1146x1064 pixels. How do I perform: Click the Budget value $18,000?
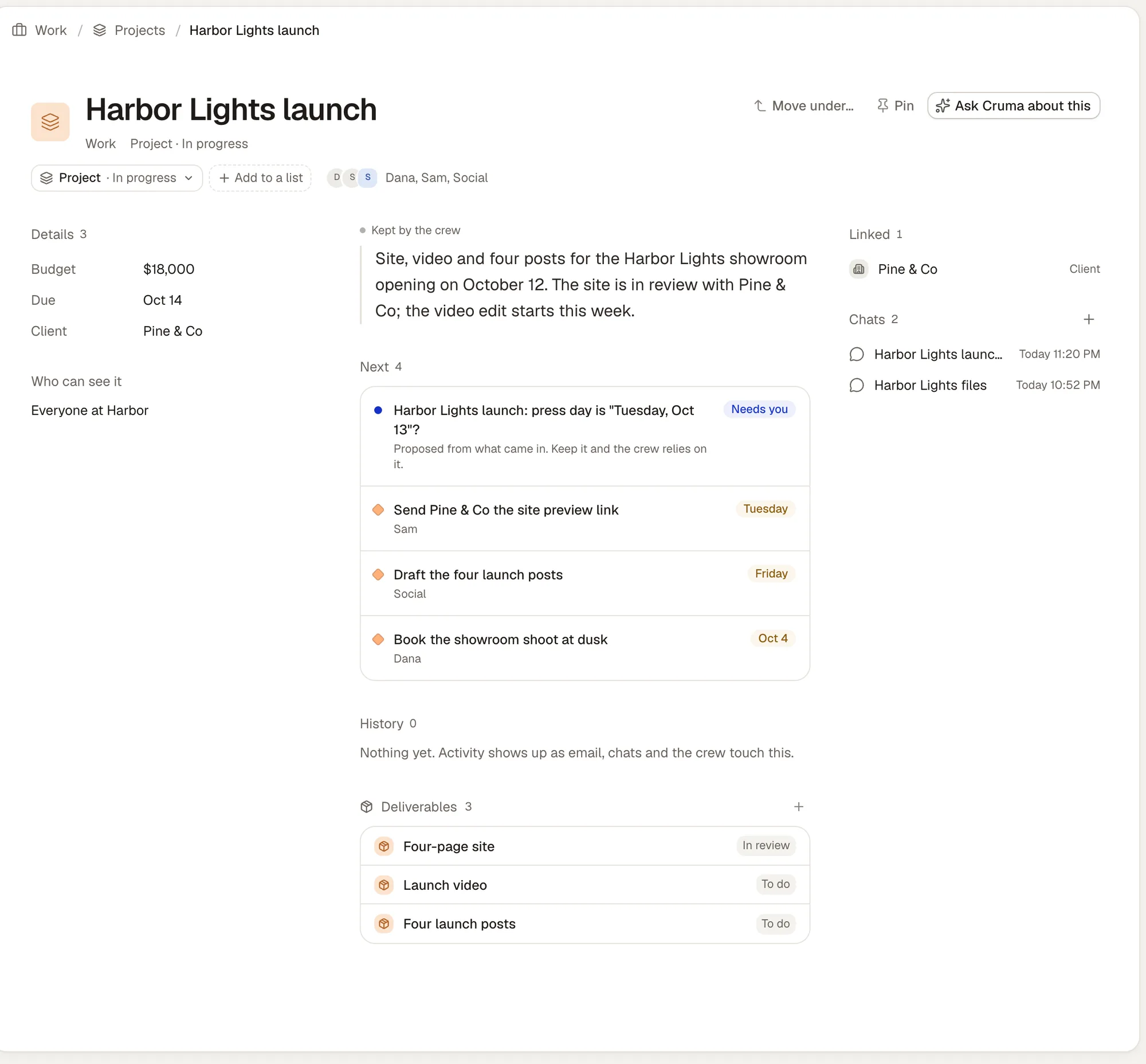(168, 269)
